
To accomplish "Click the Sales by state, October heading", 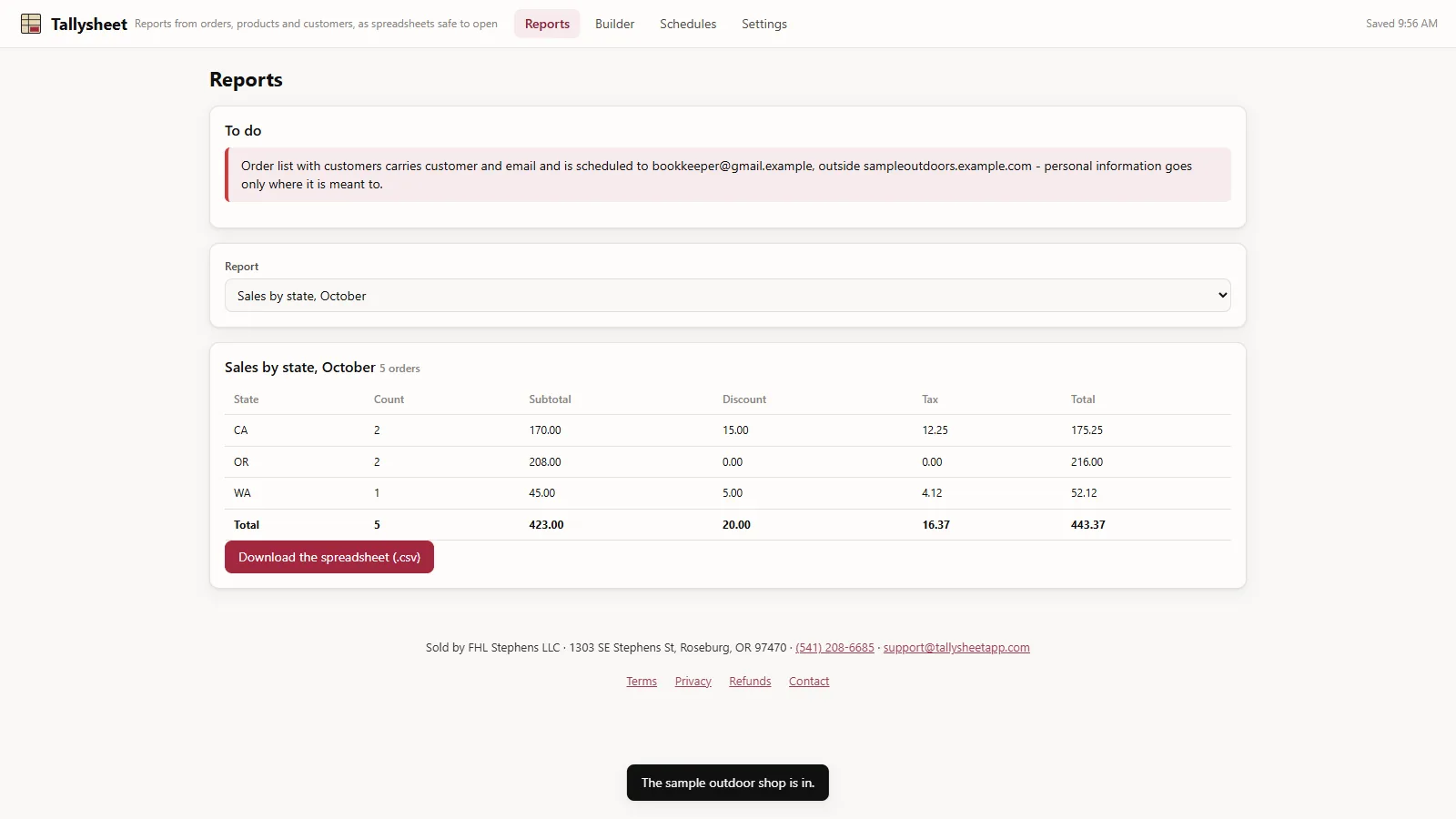I will click(300, 368).
